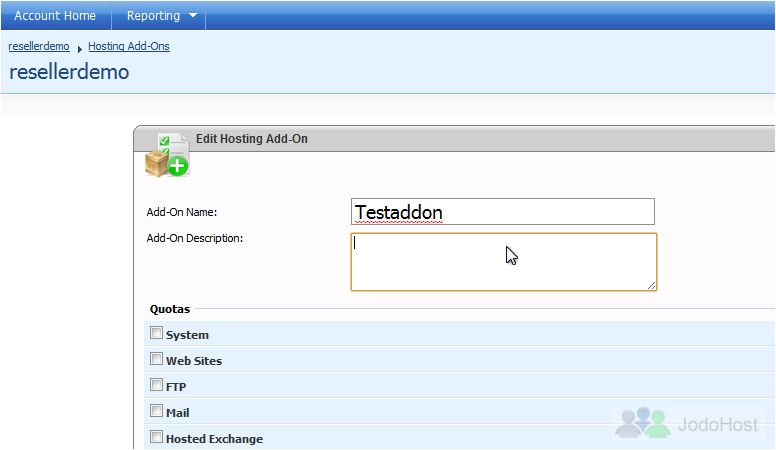Screen dimensions: 776x450
Task: Click the Add-On Name label
Action: (182, 212)
